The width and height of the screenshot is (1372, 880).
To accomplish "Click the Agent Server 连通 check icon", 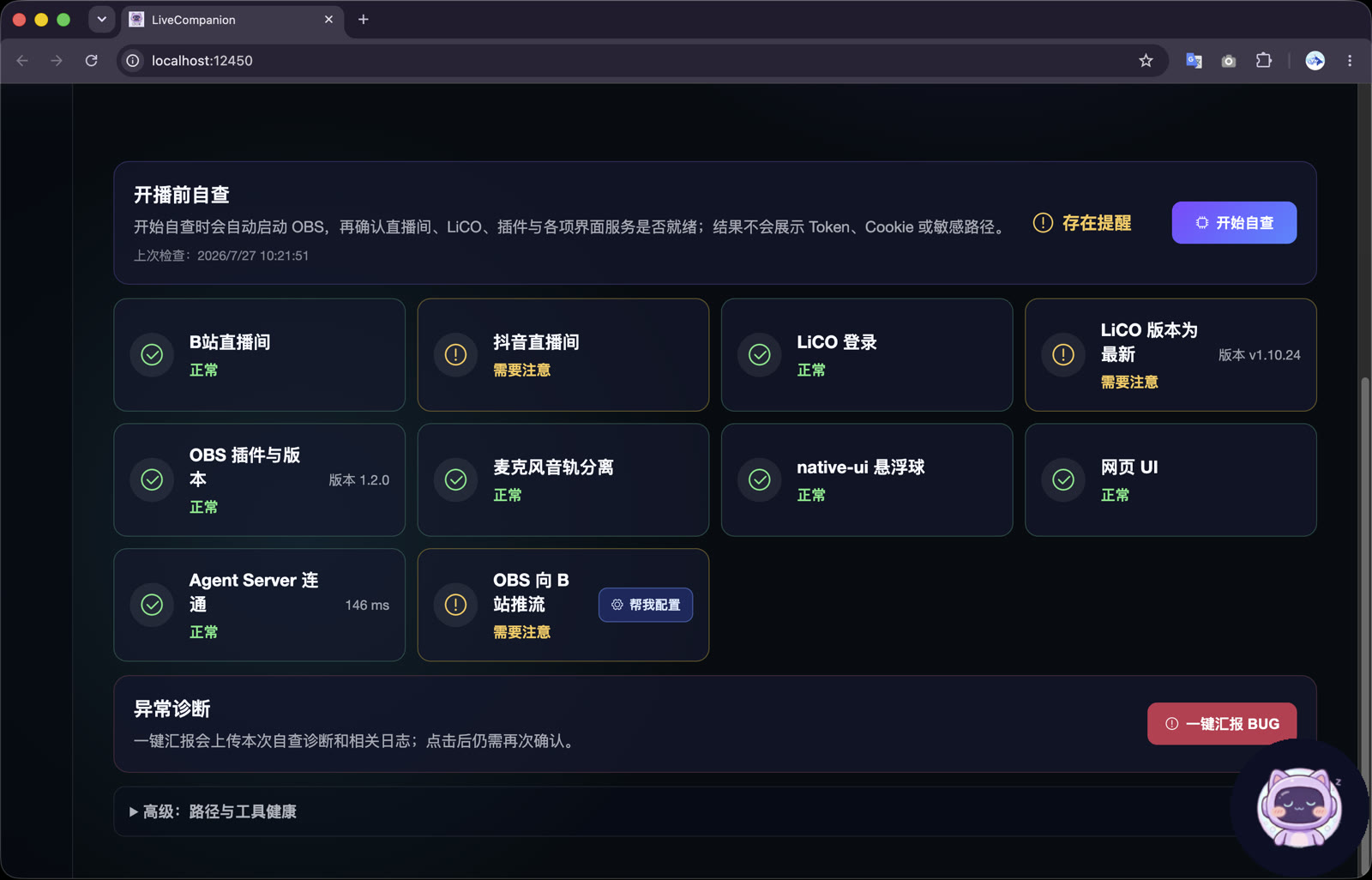I will (152, 606).
